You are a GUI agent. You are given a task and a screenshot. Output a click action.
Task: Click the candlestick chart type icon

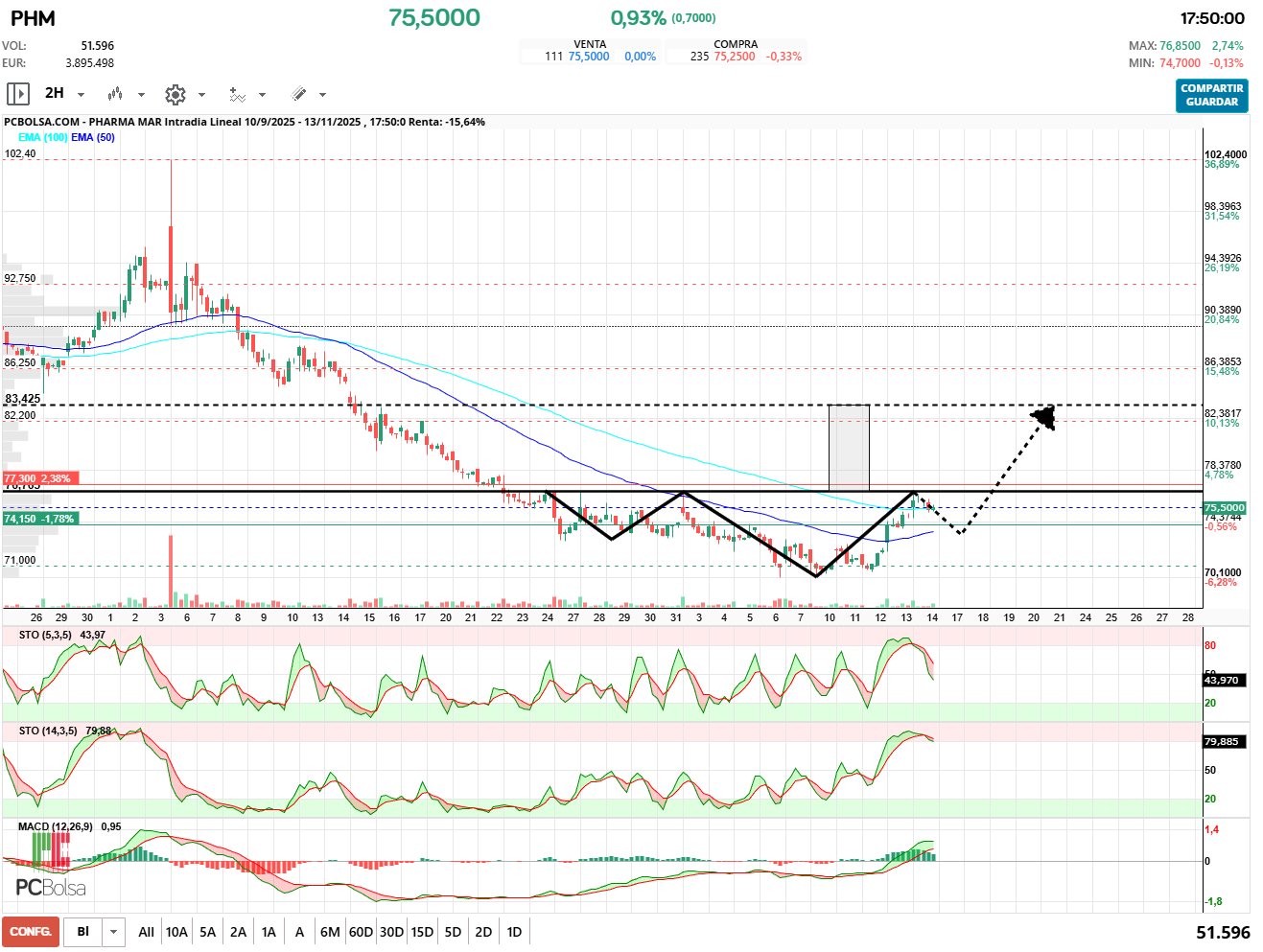115,94
